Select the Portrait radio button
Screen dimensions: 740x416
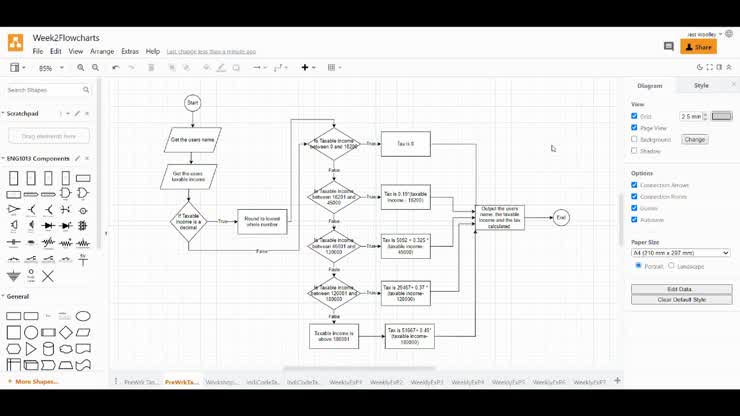coord(639,265)
